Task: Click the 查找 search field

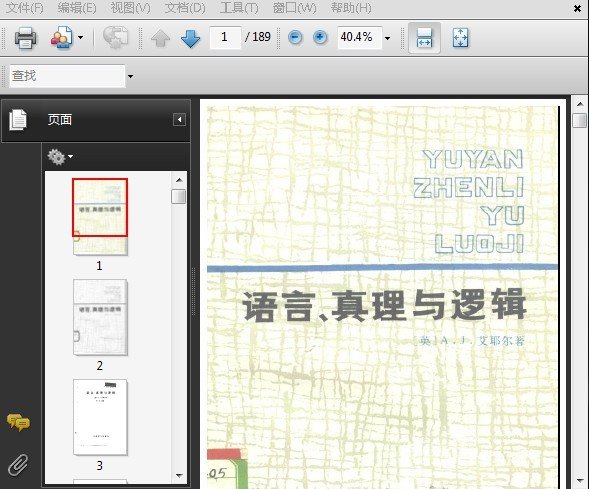Action: tap(67, 76)
